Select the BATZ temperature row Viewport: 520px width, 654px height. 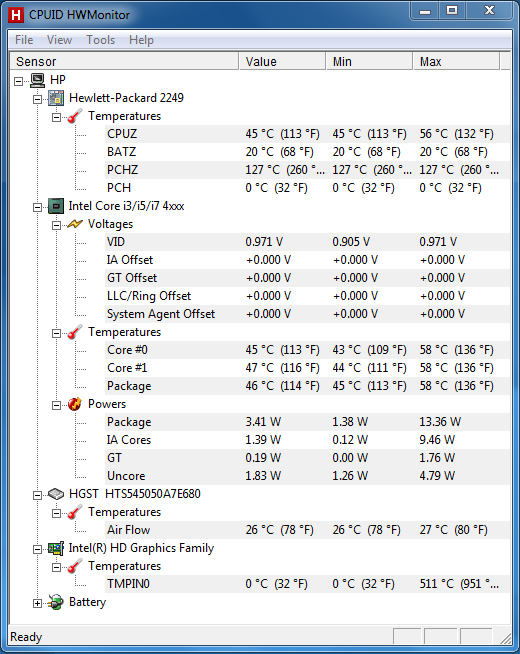[307, 152]
